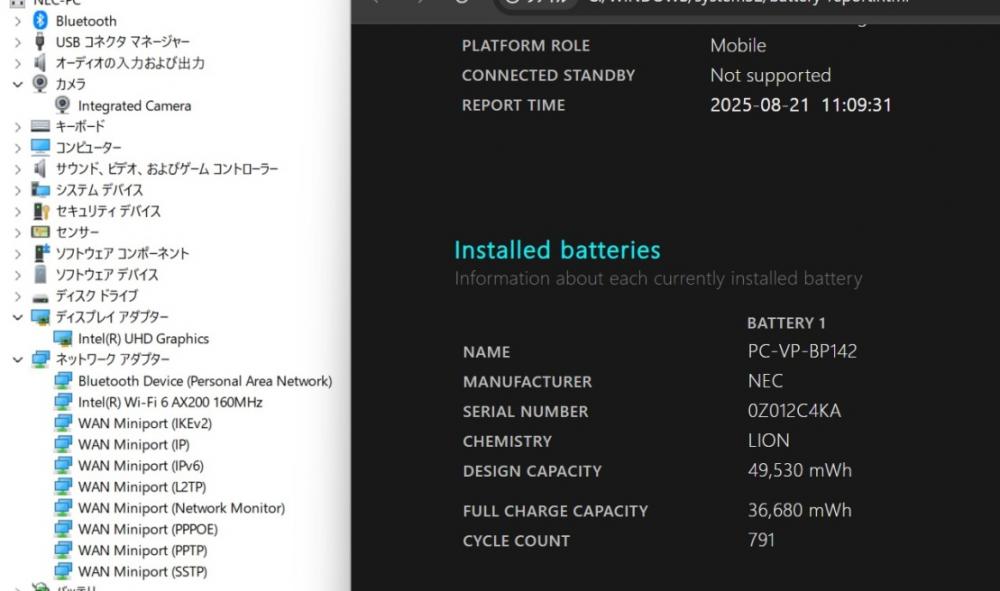This screenshot has width=1000, height=591.
Task: Click battery name value PC-VP-BP142
Action: pyautogui.click(x=802, y=351)
